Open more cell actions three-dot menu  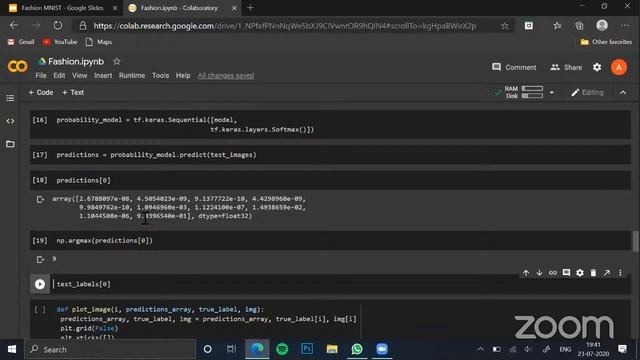620,273
